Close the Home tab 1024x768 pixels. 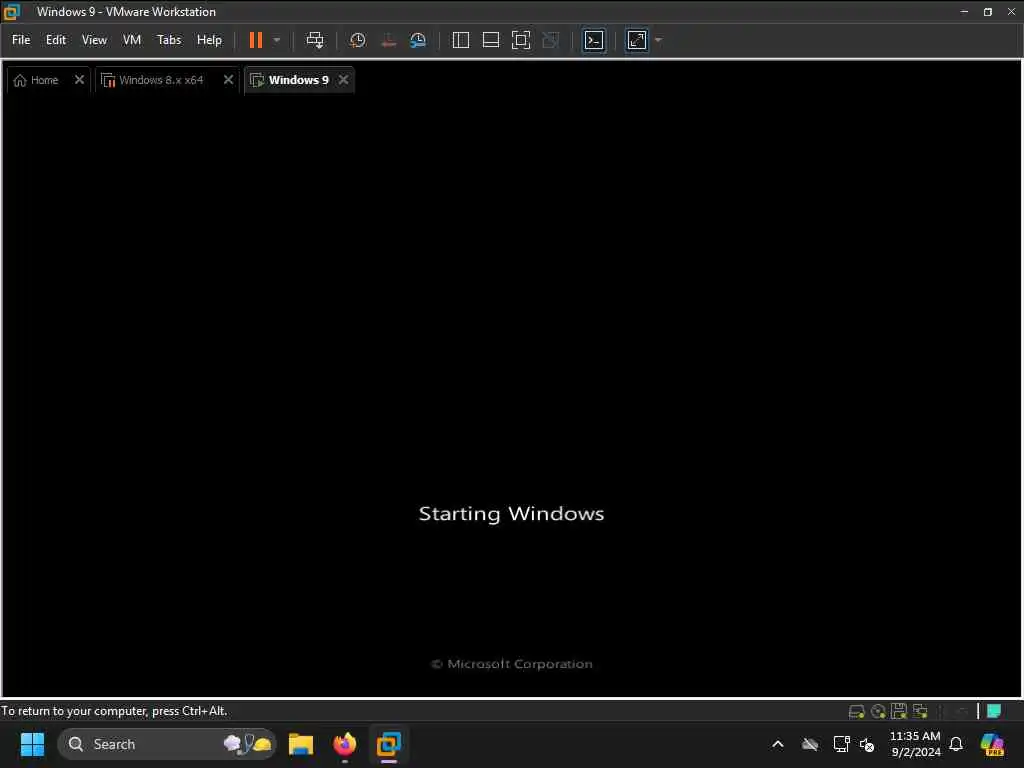tap(79, 80)
